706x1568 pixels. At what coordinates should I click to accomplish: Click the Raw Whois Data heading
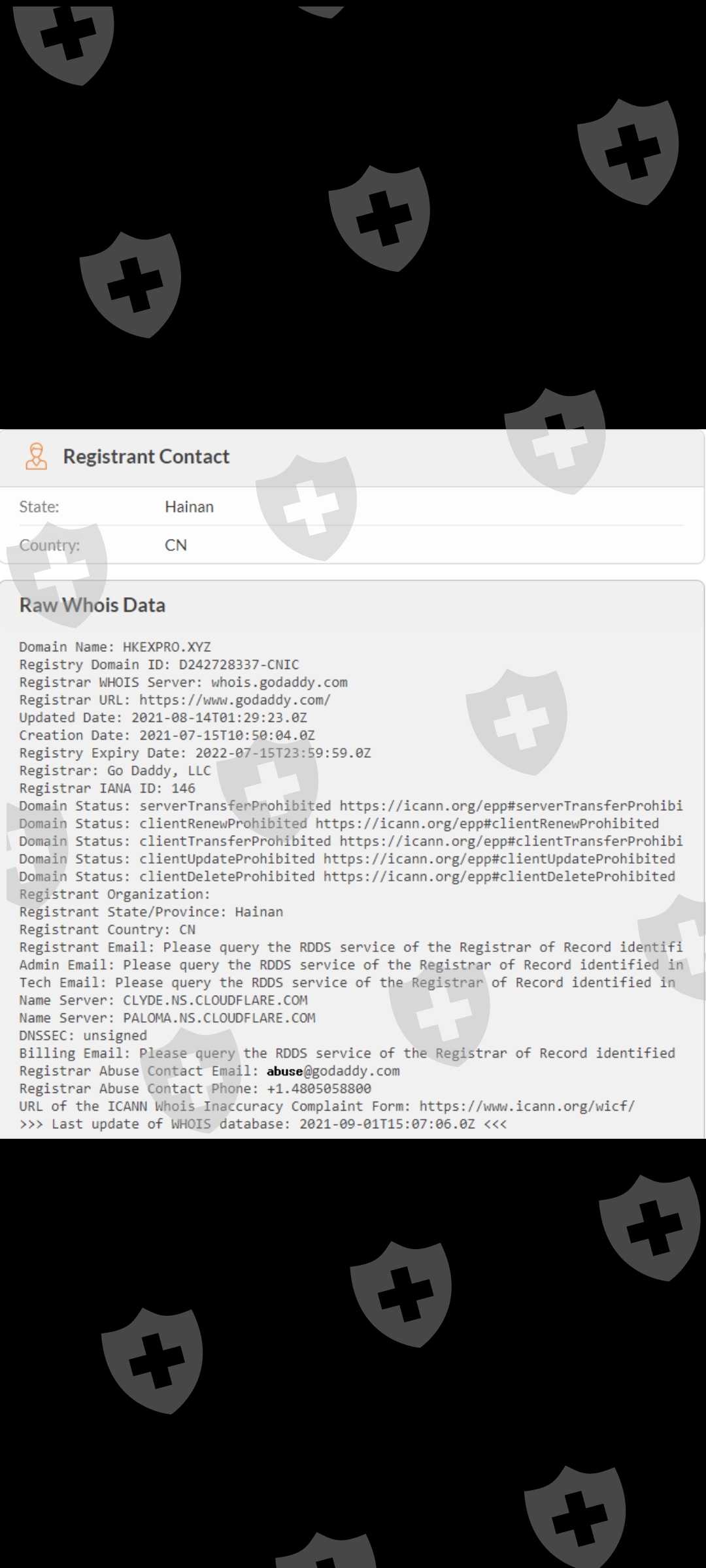(x=92, y=605)
